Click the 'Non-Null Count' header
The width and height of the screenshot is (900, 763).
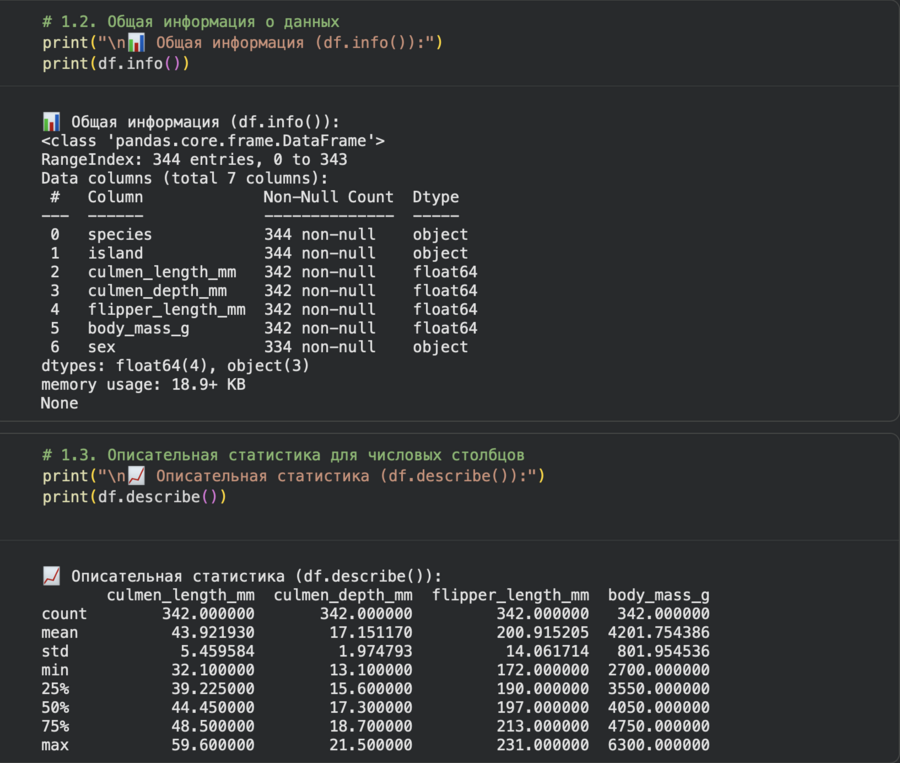(x=329, y=197)
